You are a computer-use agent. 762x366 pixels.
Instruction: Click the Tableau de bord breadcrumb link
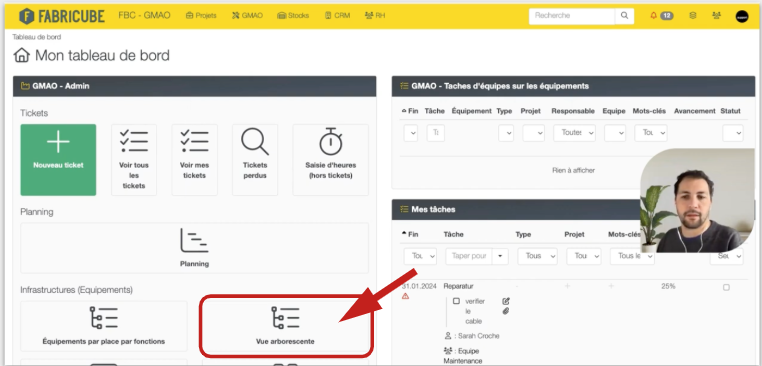coord(36,37)
